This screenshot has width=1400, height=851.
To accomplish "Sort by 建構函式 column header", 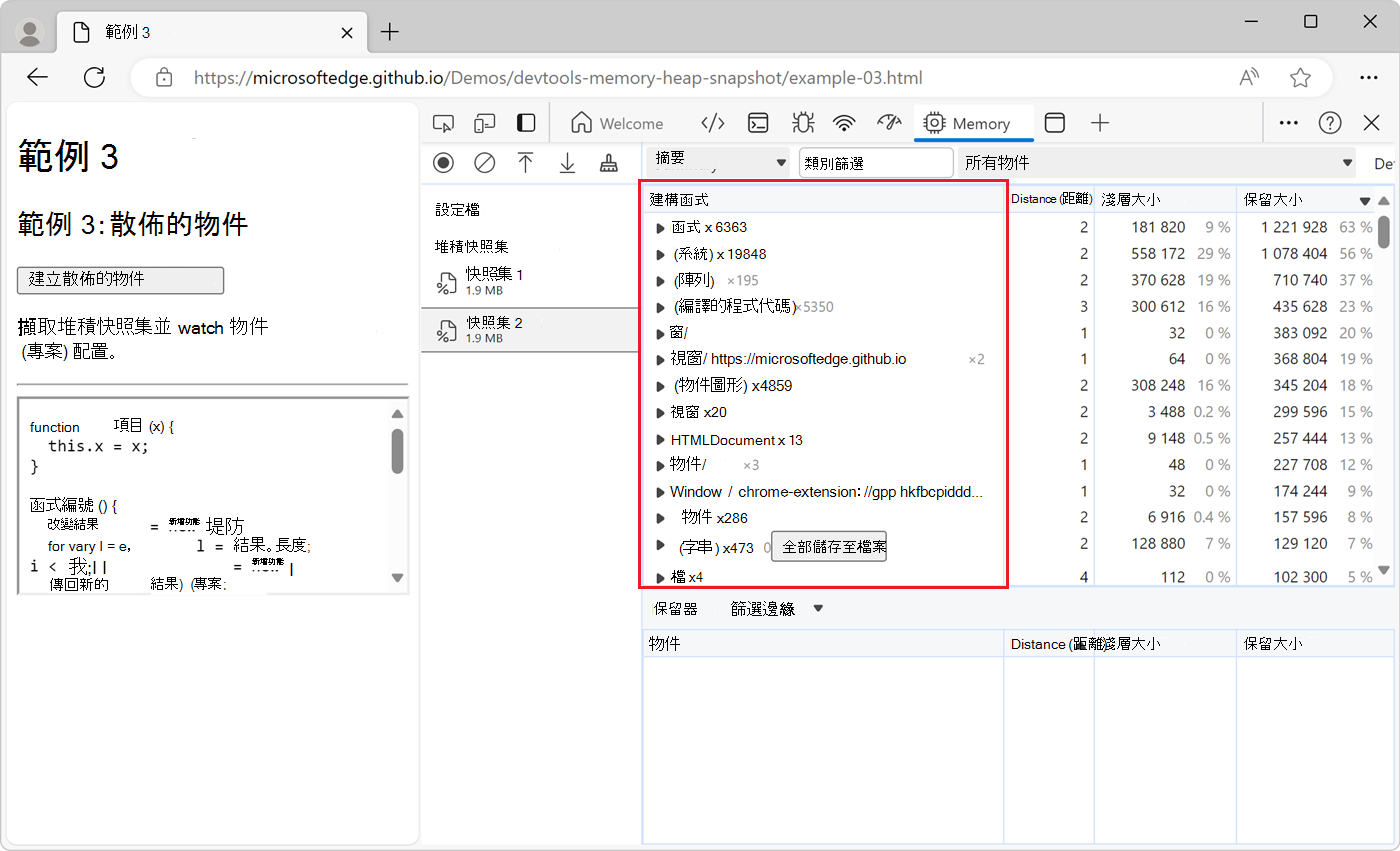I will pyautogui.click(x=824, y=200).
